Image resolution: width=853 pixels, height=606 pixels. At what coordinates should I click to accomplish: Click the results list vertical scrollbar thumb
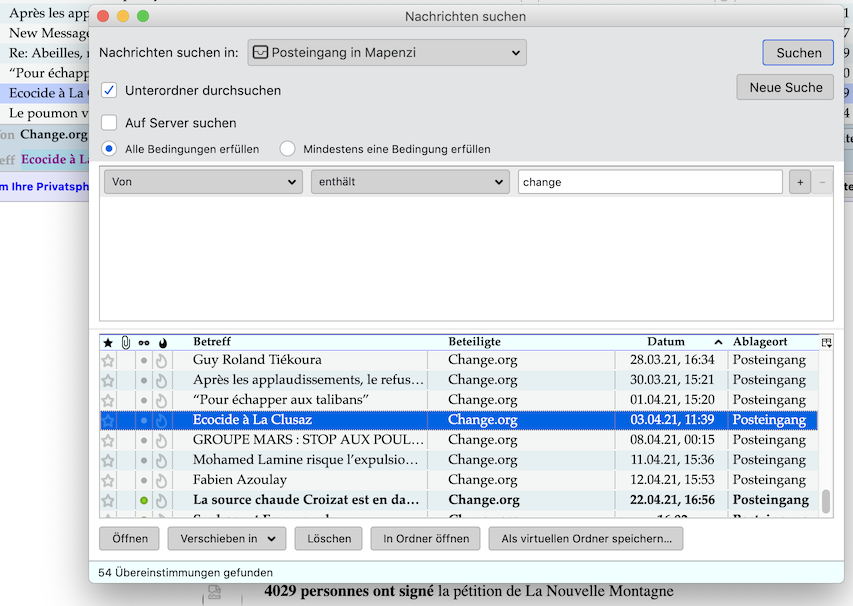tap(826, 501)
